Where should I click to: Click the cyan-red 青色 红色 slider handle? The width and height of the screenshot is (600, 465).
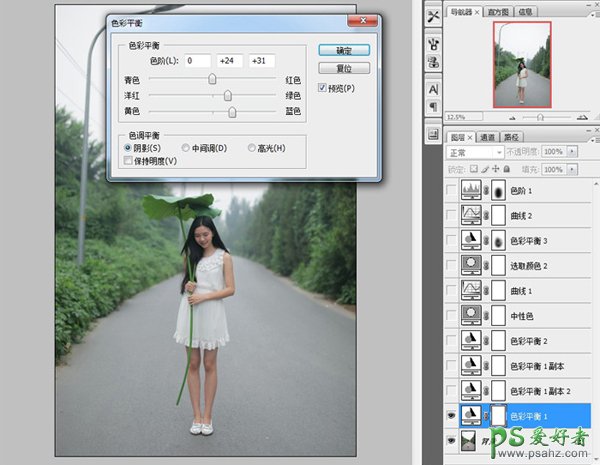click(x=212, y=78)
